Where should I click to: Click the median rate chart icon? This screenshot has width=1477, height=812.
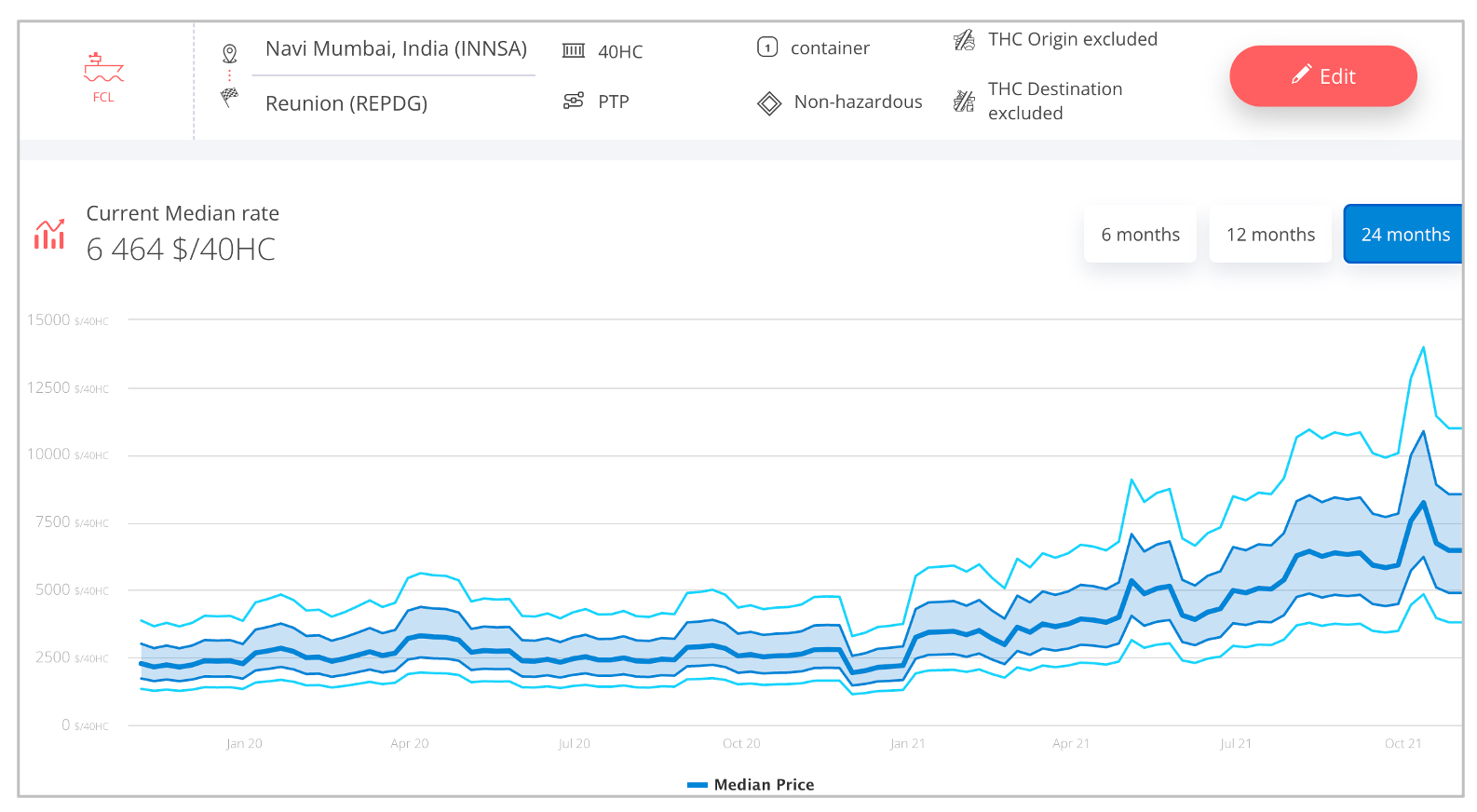tap(49, 234)
